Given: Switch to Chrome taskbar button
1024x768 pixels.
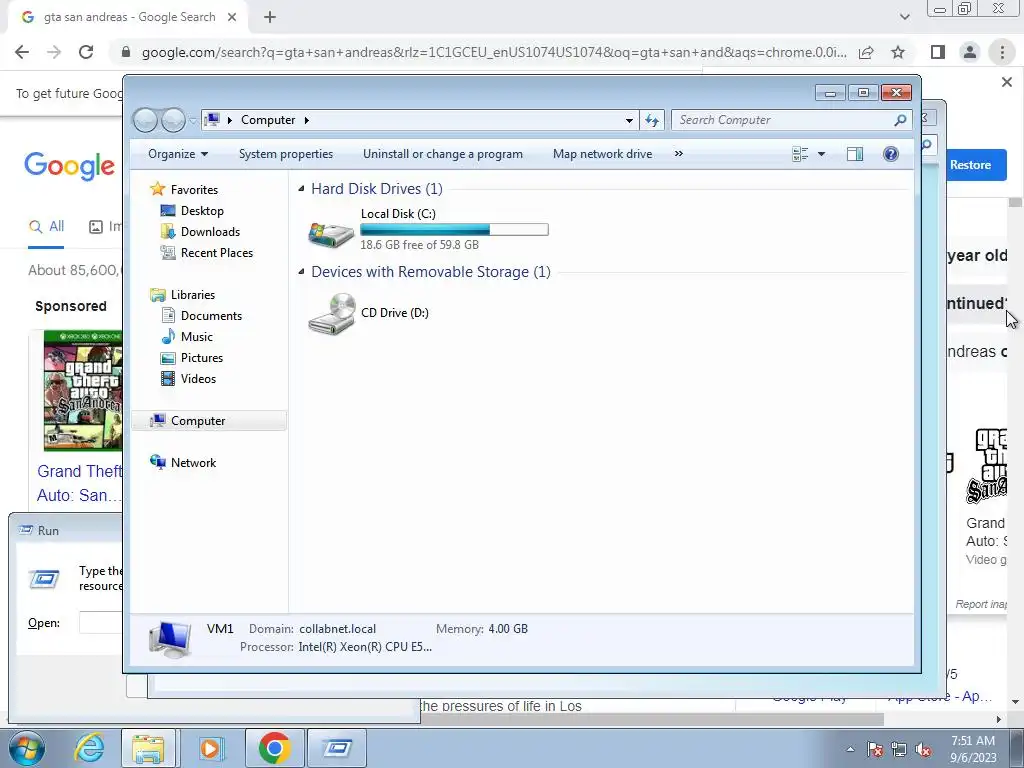Looking at the screenshot, I should tap(274, 748).
